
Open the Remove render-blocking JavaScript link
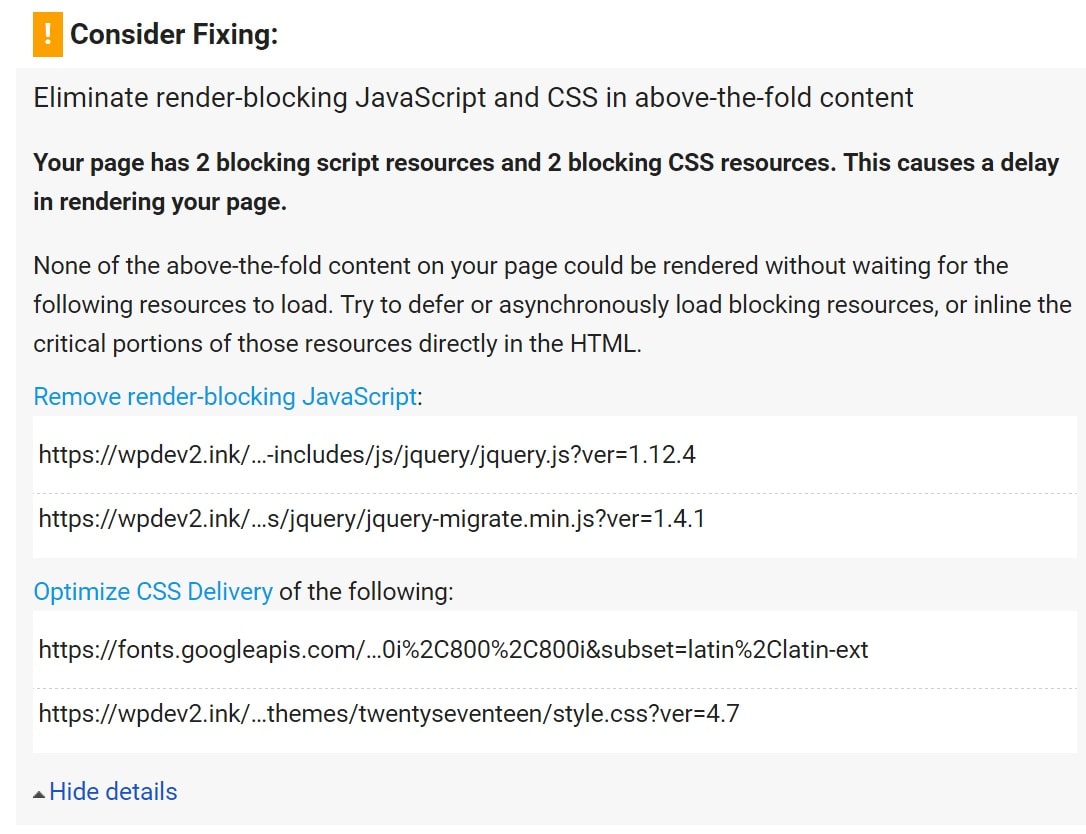[223, 397]
